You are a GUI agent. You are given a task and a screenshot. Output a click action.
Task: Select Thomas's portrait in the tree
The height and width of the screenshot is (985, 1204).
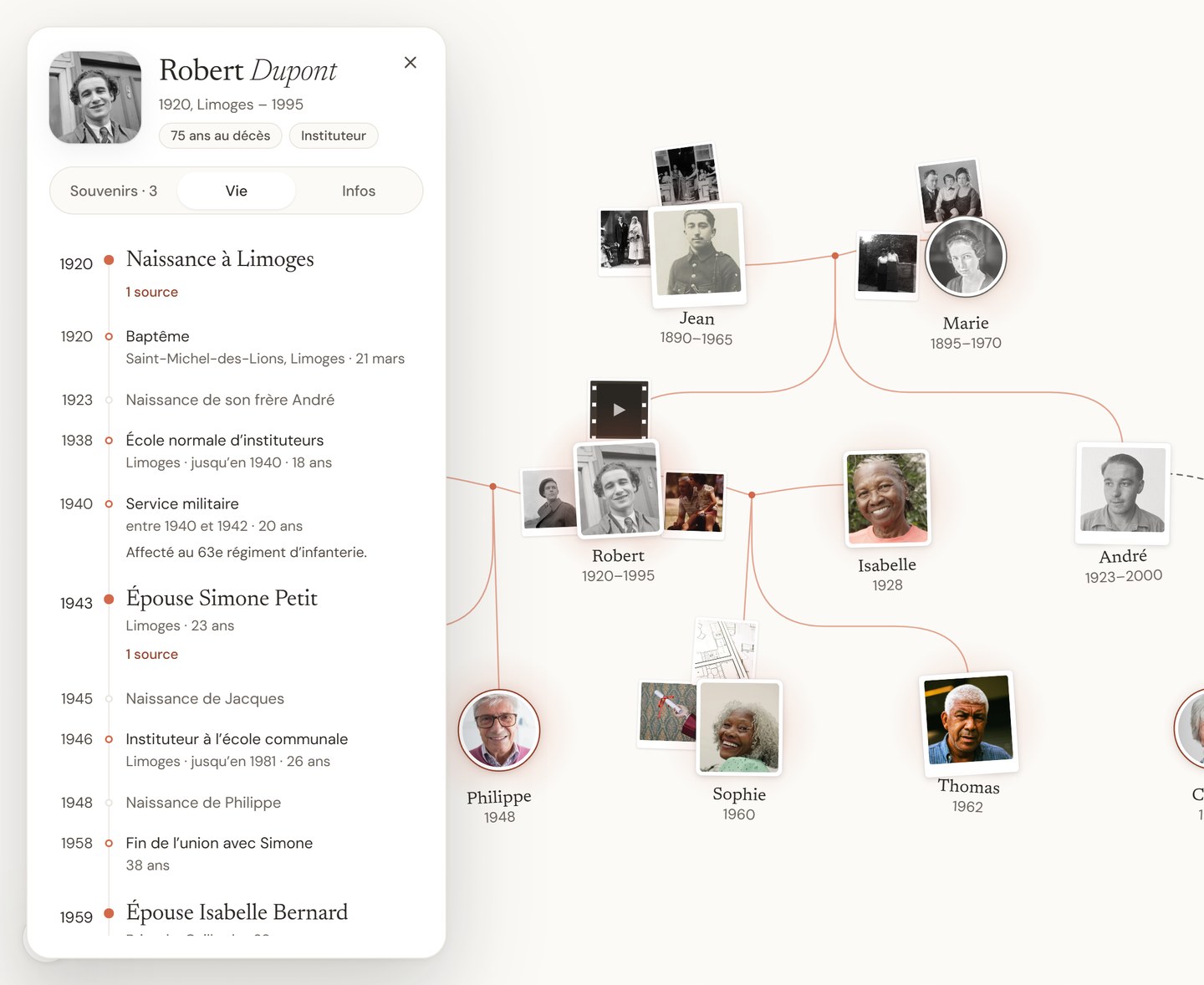[x=967, y=722]
